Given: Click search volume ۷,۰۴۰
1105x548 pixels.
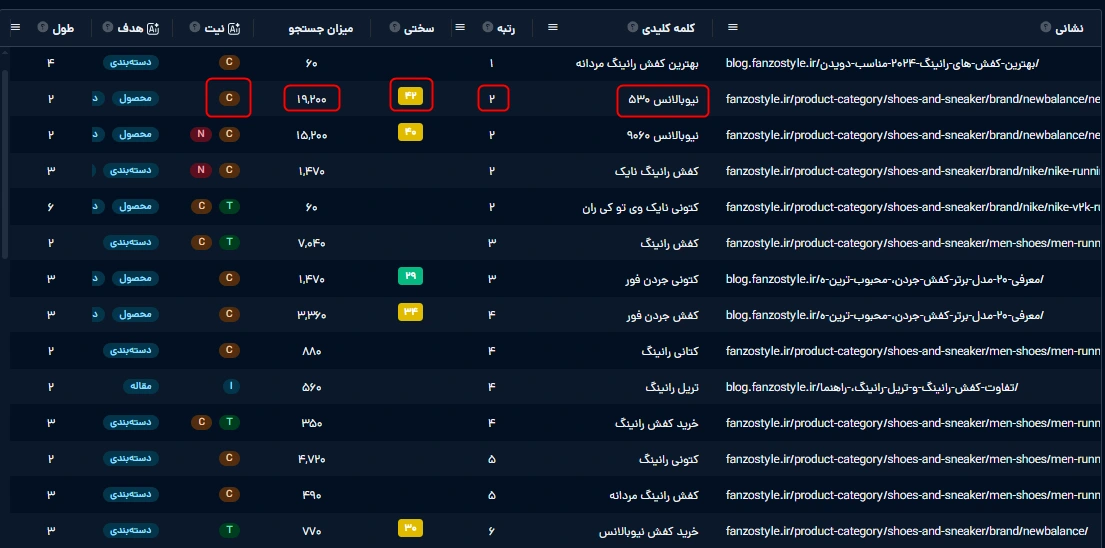Looking at the screenshot, I should pyautogui.click(x=311, y=243).
